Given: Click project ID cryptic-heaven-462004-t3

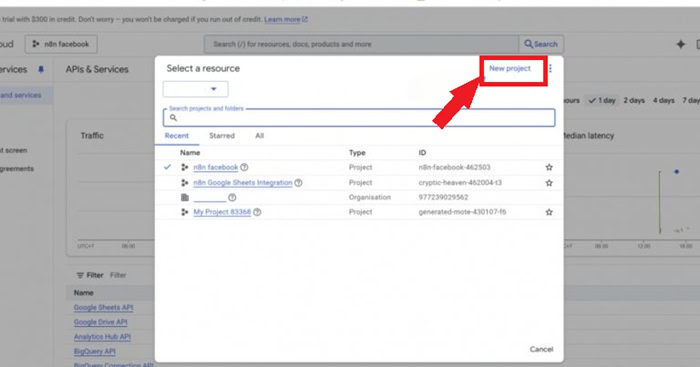Looking at the screenshot, I should click(460, 183).
